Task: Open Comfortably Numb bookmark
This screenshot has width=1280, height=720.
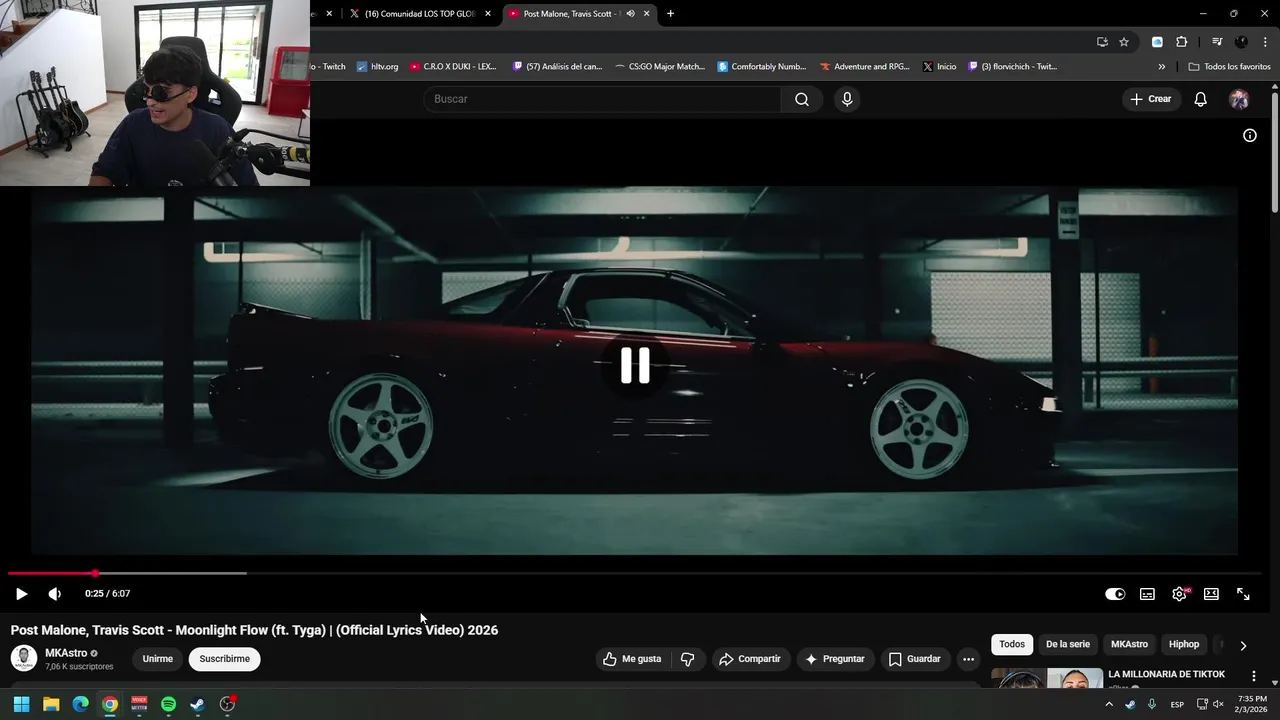Action: (762, 67)
